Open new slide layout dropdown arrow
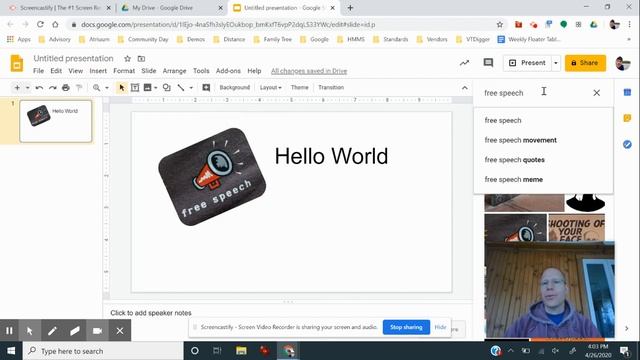This screenshot has width=640, height=360. 27,87
